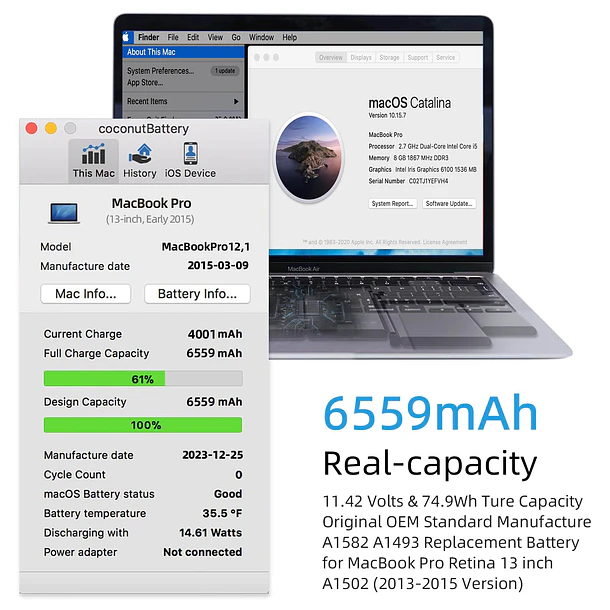
Task: Click the Apple menu logo
Action: pyautogui.click(x=127, y=37)
